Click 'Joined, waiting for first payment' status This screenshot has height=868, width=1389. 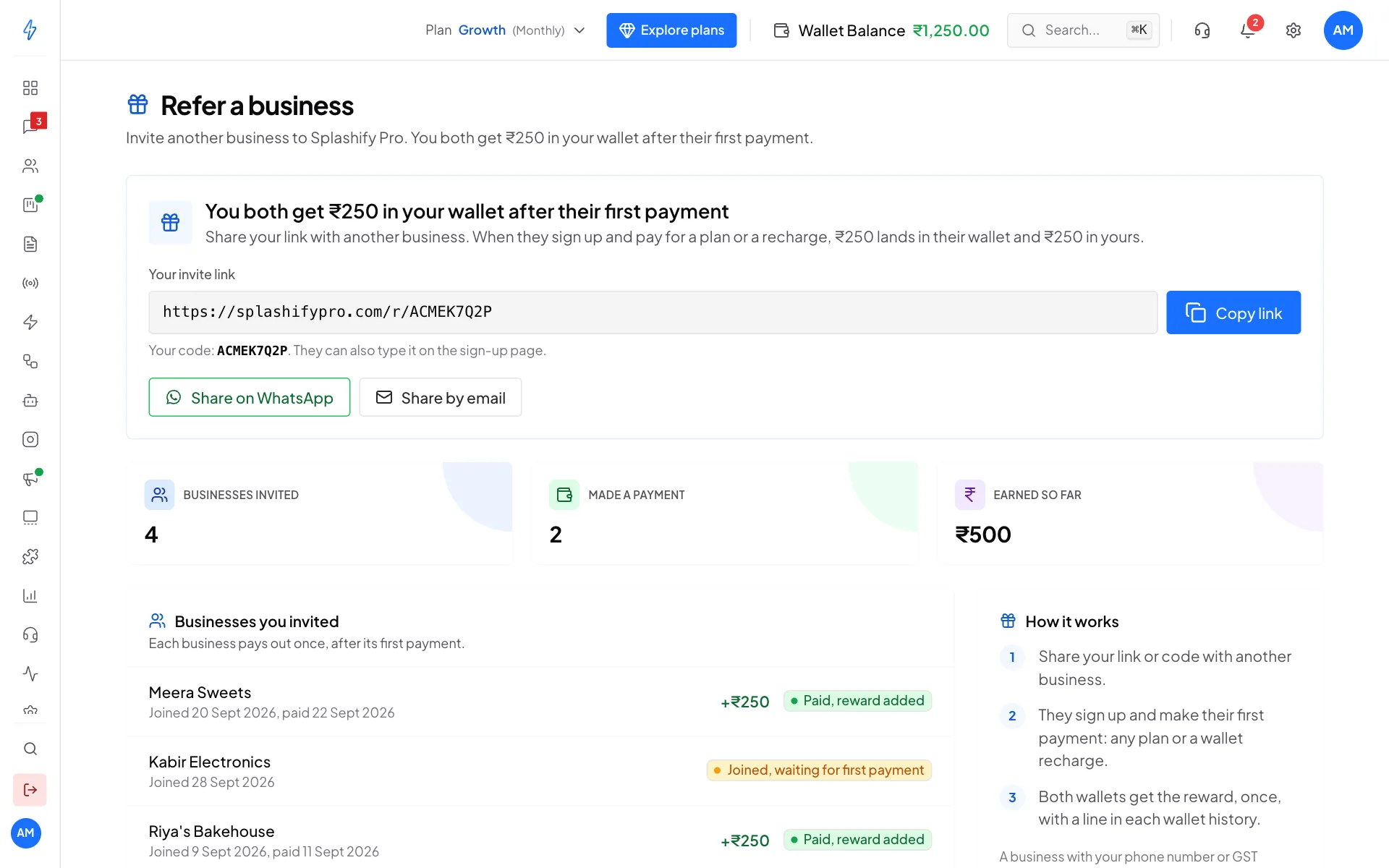[819, 770]
